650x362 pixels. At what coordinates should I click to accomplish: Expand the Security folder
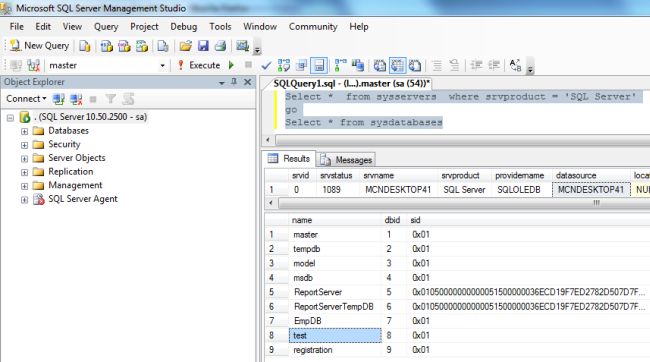(24, 145)
